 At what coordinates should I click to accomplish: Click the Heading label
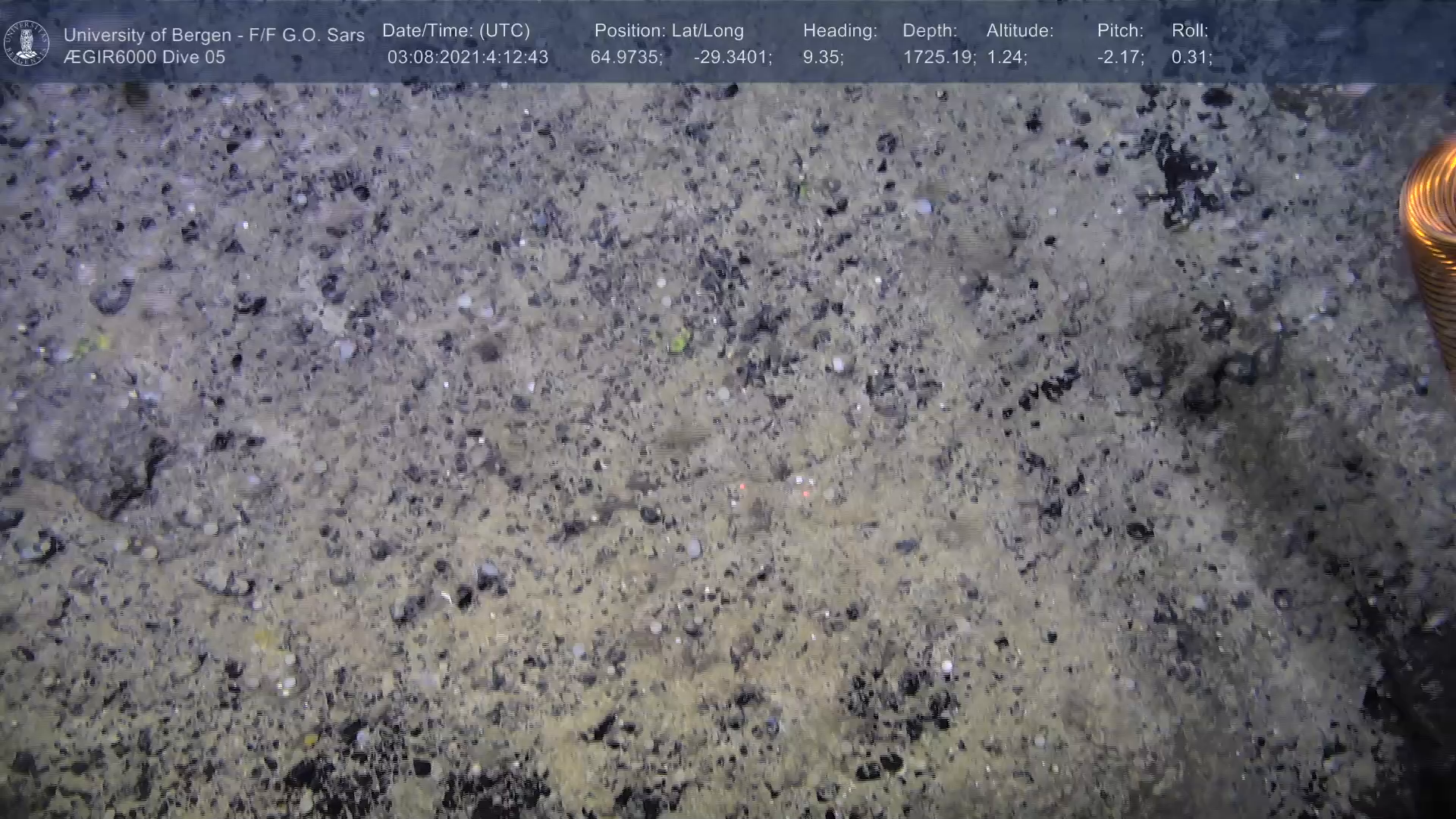click(839, 31)
